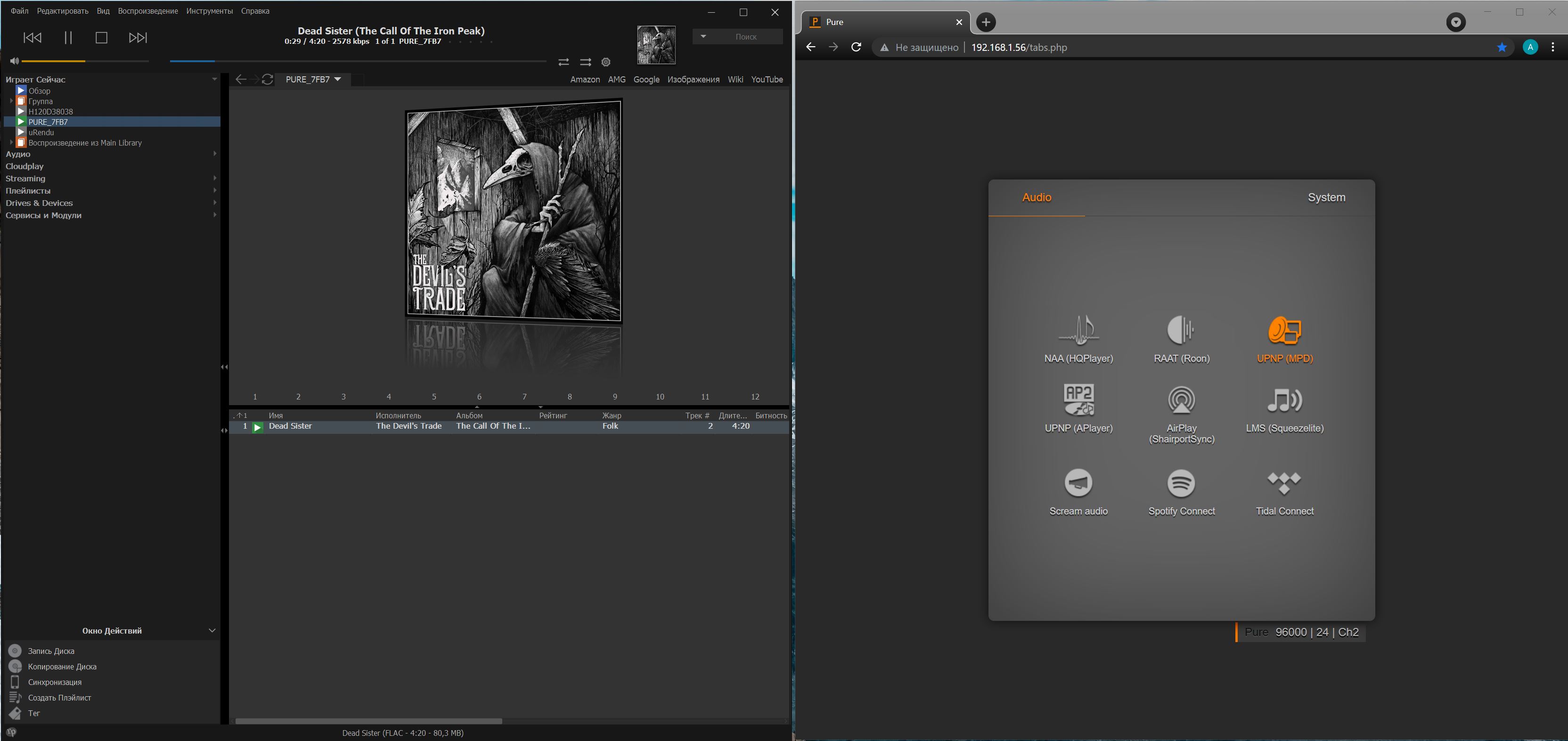Click the track seek progress bar

tap(358, 61)
